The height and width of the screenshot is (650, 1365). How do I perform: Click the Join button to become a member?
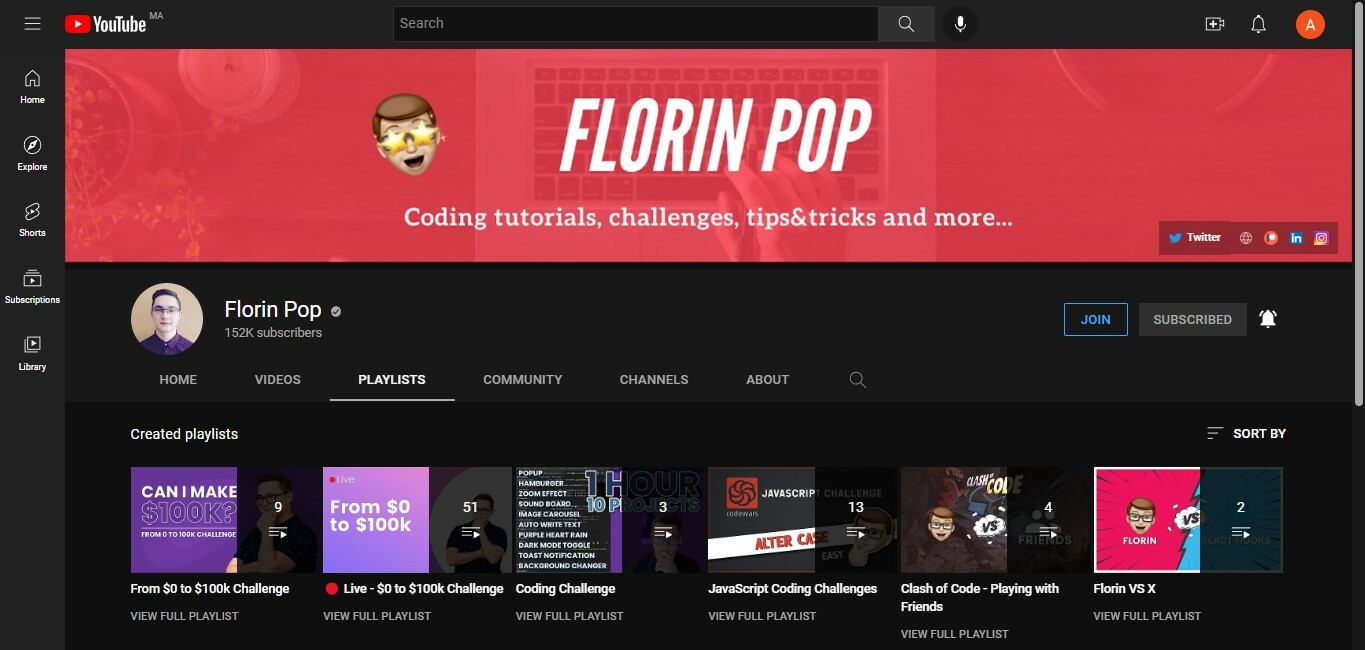(x=1095, y=318)
